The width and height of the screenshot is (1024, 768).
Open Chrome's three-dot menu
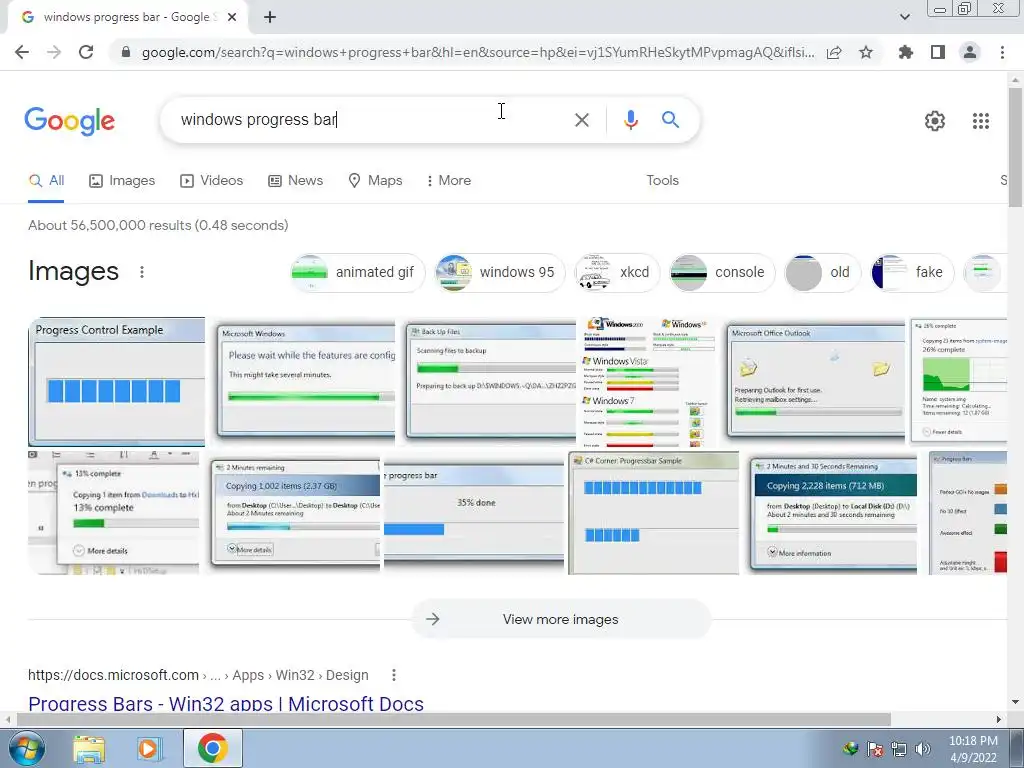pyautogui.click(x=1002, y=52)
